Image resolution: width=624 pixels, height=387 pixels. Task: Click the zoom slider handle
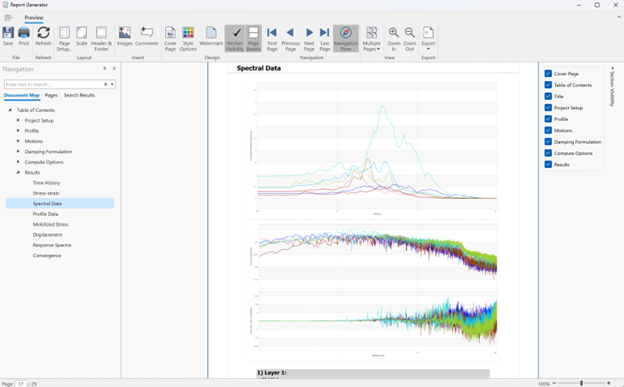pos(581,383)
